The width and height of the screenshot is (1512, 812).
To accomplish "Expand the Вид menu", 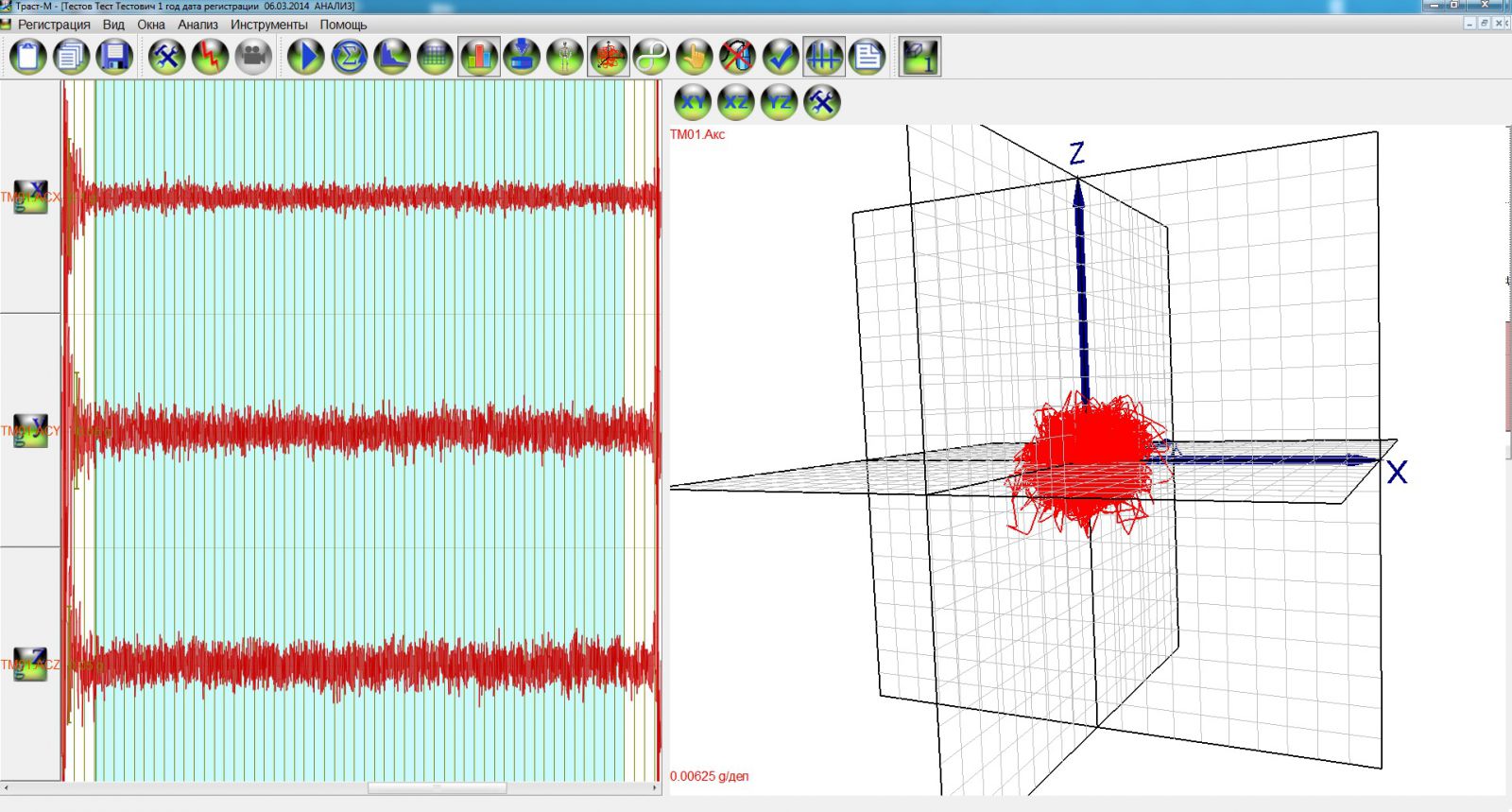I will click(113, 25).
